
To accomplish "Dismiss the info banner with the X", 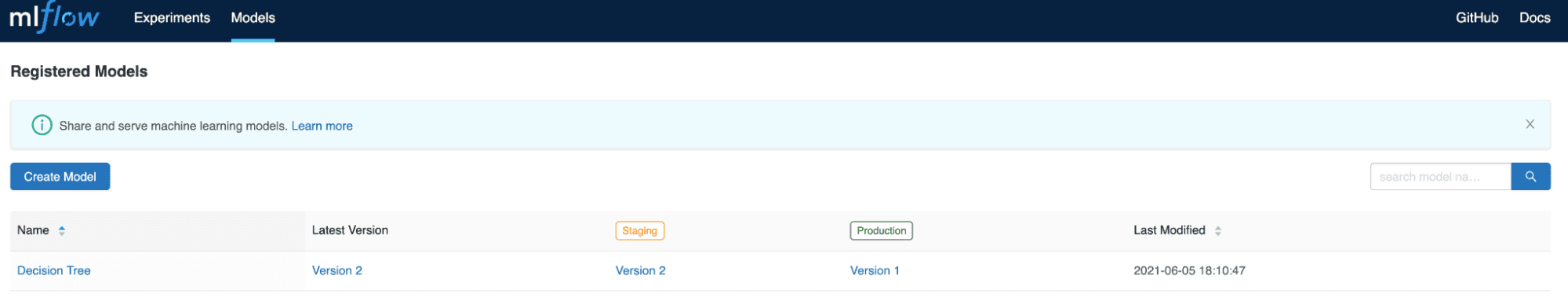I will coord(1530,124).
